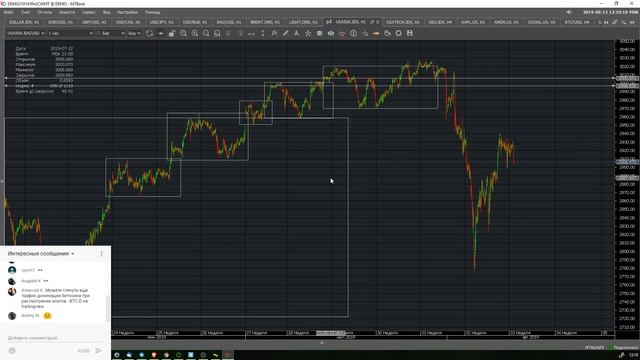The width and height of the screenshot is (640, 360).
Task: Click the chat panel scrollbar
Action: pos(108,308)
